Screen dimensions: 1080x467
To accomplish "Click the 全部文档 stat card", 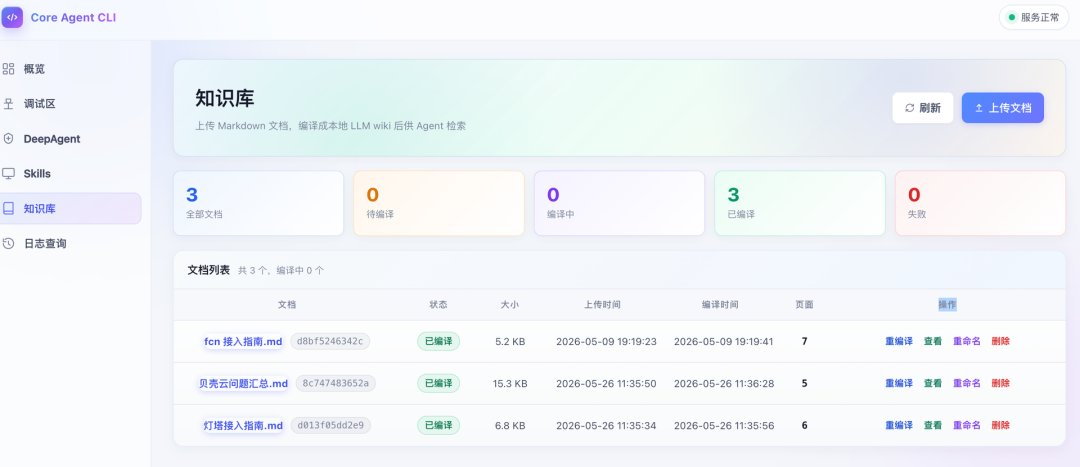I will click(x=258, y=203).
